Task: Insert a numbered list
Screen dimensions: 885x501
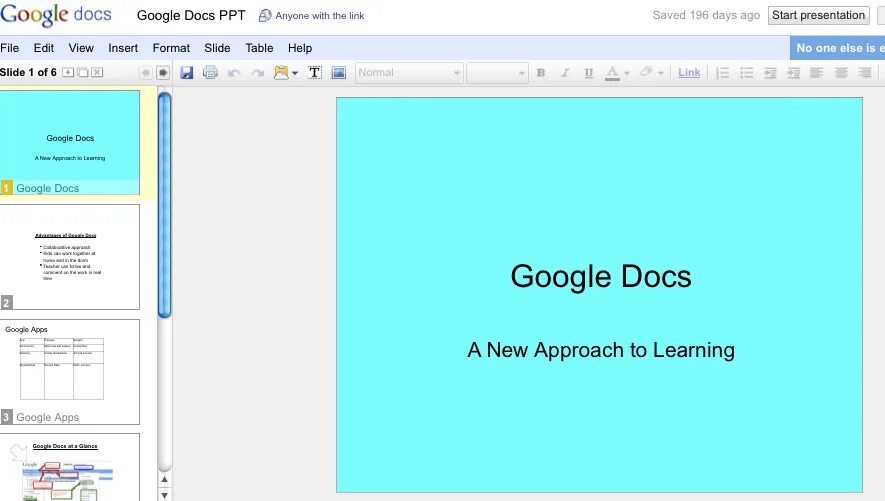Action: [722, 72]
